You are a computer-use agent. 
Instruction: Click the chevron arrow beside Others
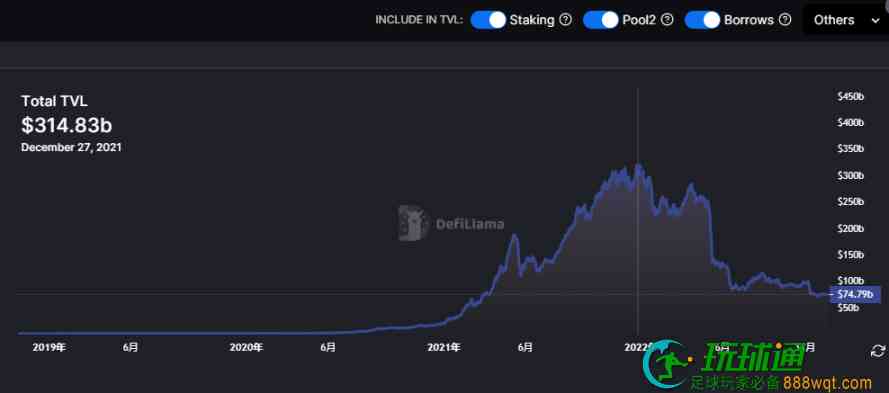(874, 20)
